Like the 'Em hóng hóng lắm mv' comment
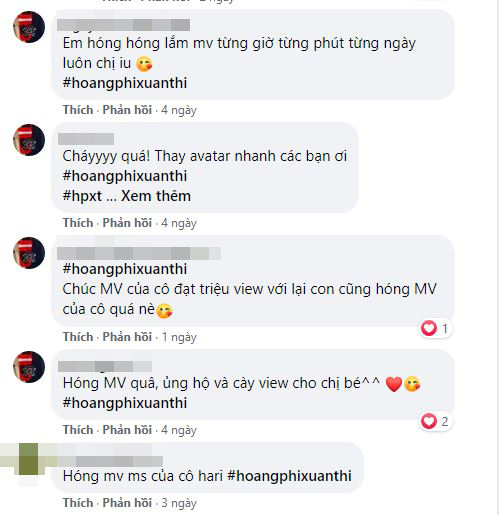Viewport: 499px width, 515px height. point(78,110)
